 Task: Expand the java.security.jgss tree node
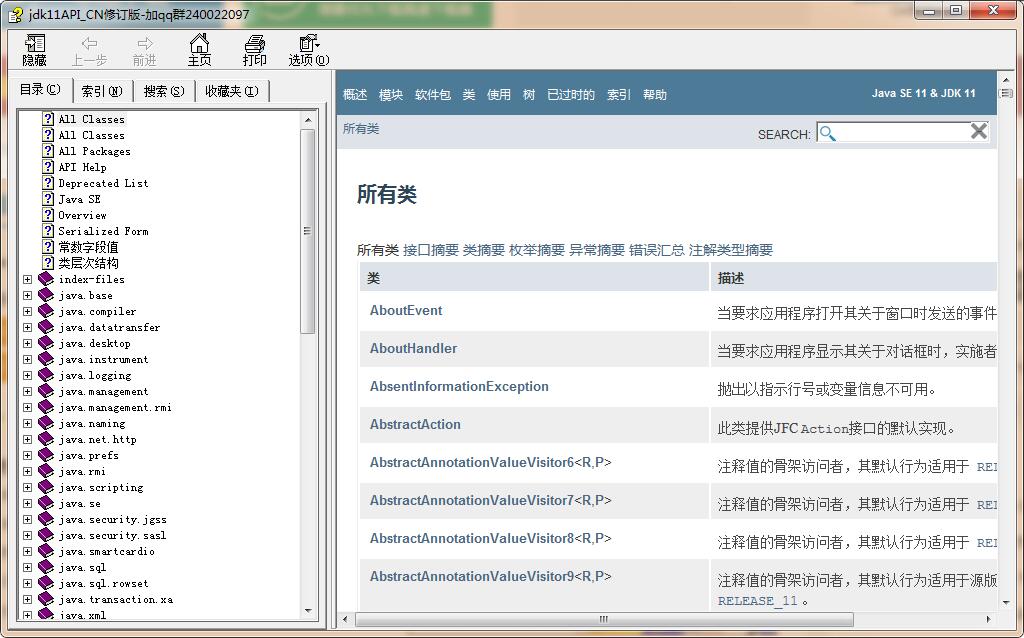click(27, 519)
